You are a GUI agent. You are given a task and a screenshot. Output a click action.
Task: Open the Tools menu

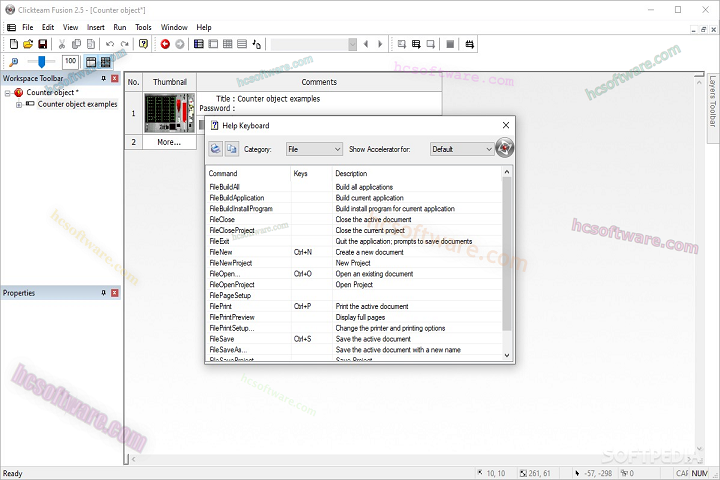[143, 28]
